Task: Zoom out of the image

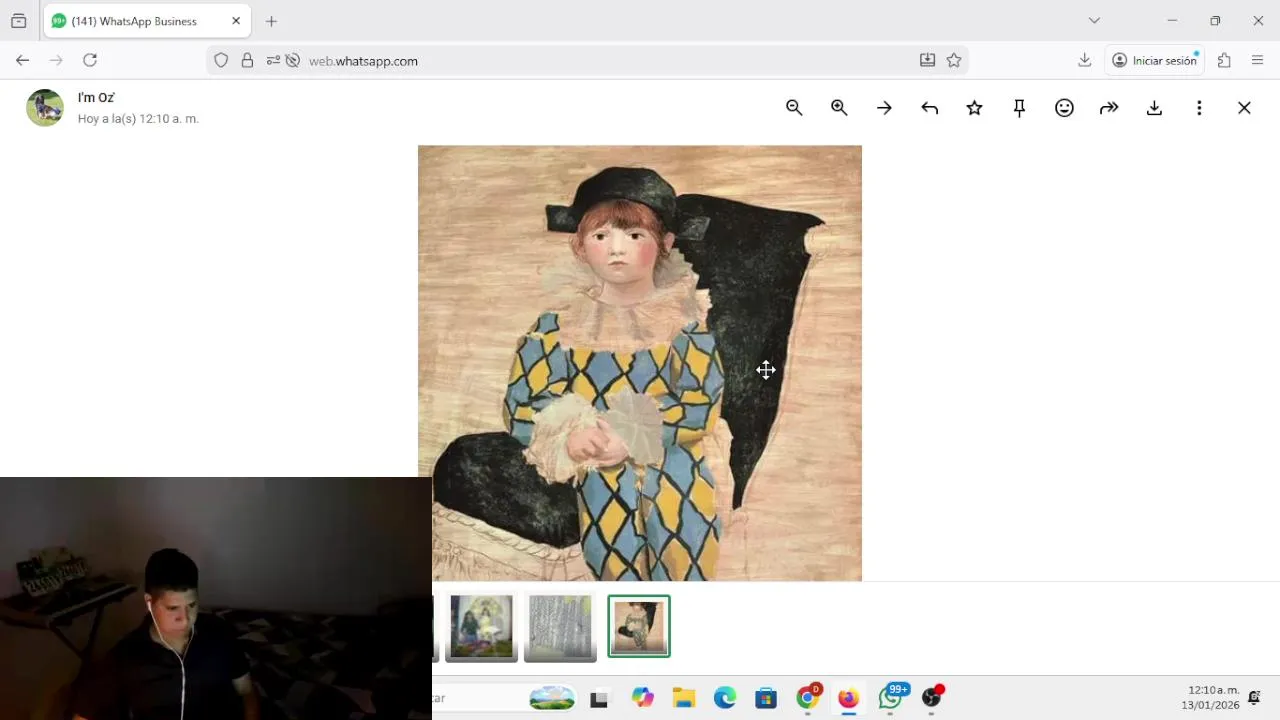Action: click(x=794, y=108)
